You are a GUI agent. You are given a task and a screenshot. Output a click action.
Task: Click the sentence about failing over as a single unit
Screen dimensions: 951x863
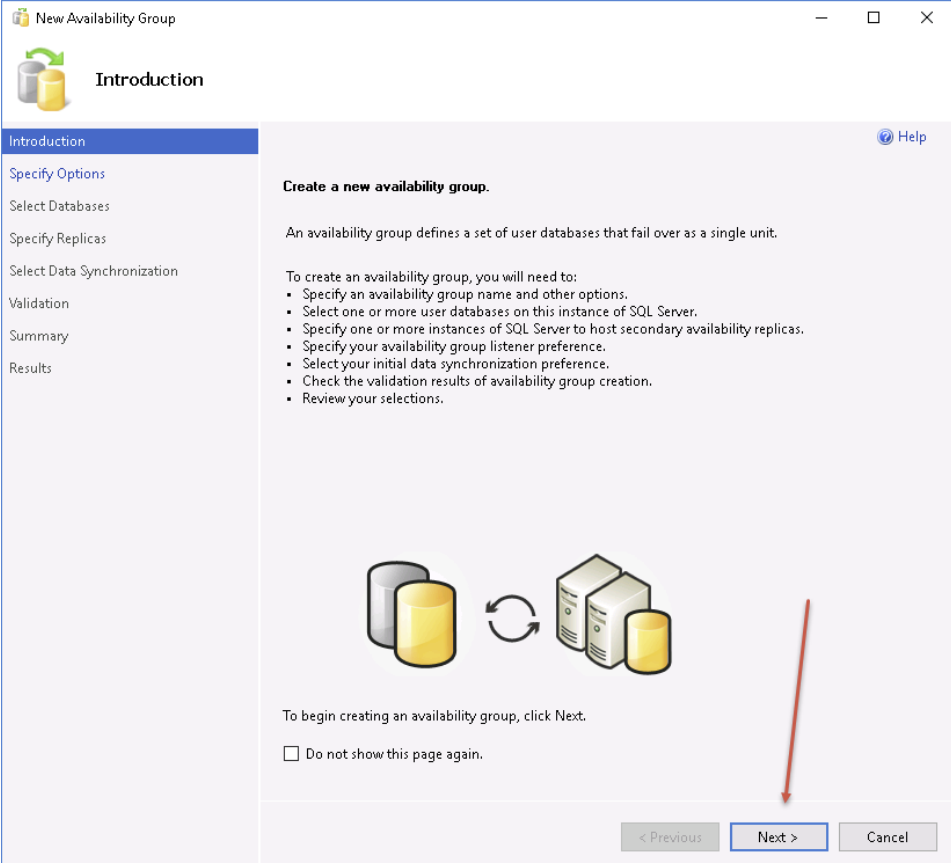click(x=531, y=233)
